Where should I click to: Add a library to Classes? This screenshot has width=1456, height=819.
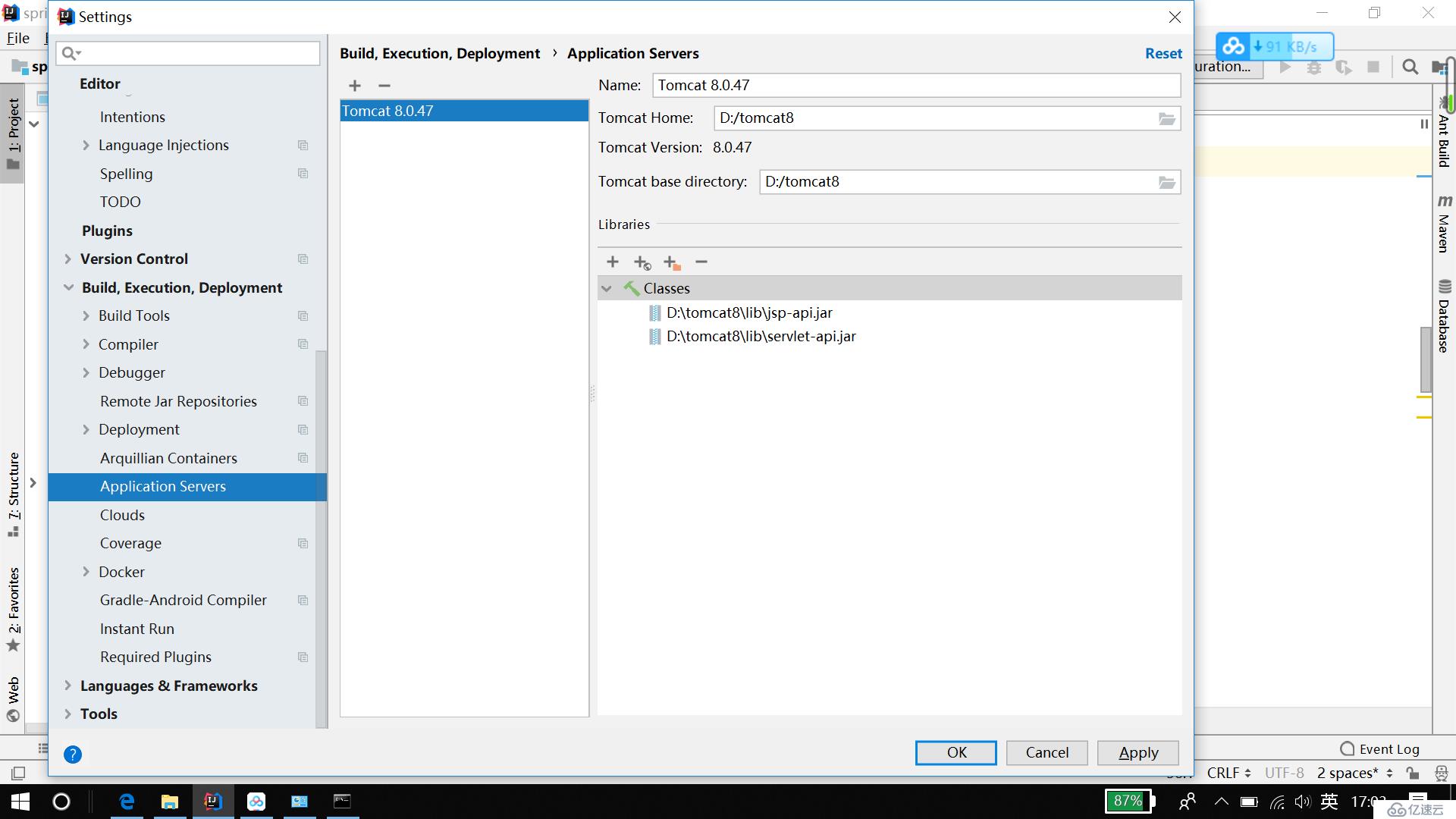[x=613, y=262]
